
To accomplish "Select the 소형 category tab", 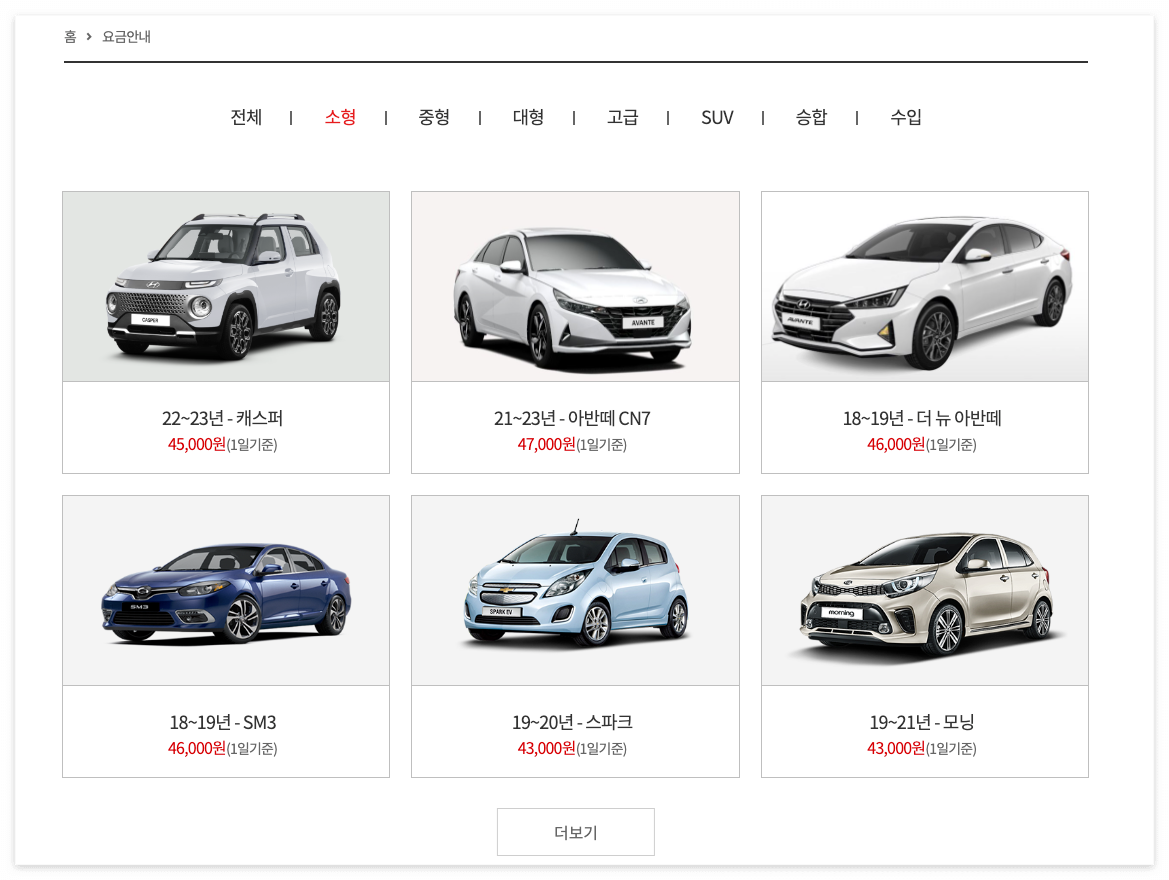I will pyautogui.click(x=340, y=117).
